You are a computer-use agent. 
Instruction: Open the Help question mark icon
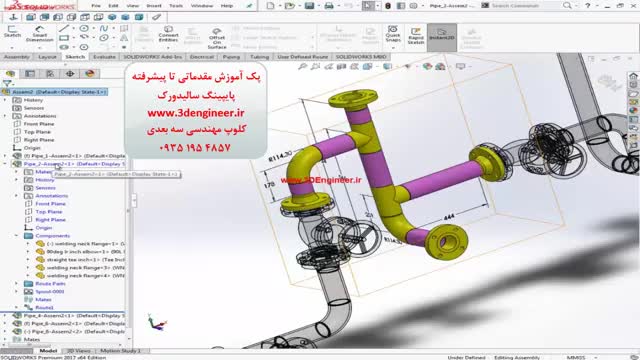click(x=588, y=6)
